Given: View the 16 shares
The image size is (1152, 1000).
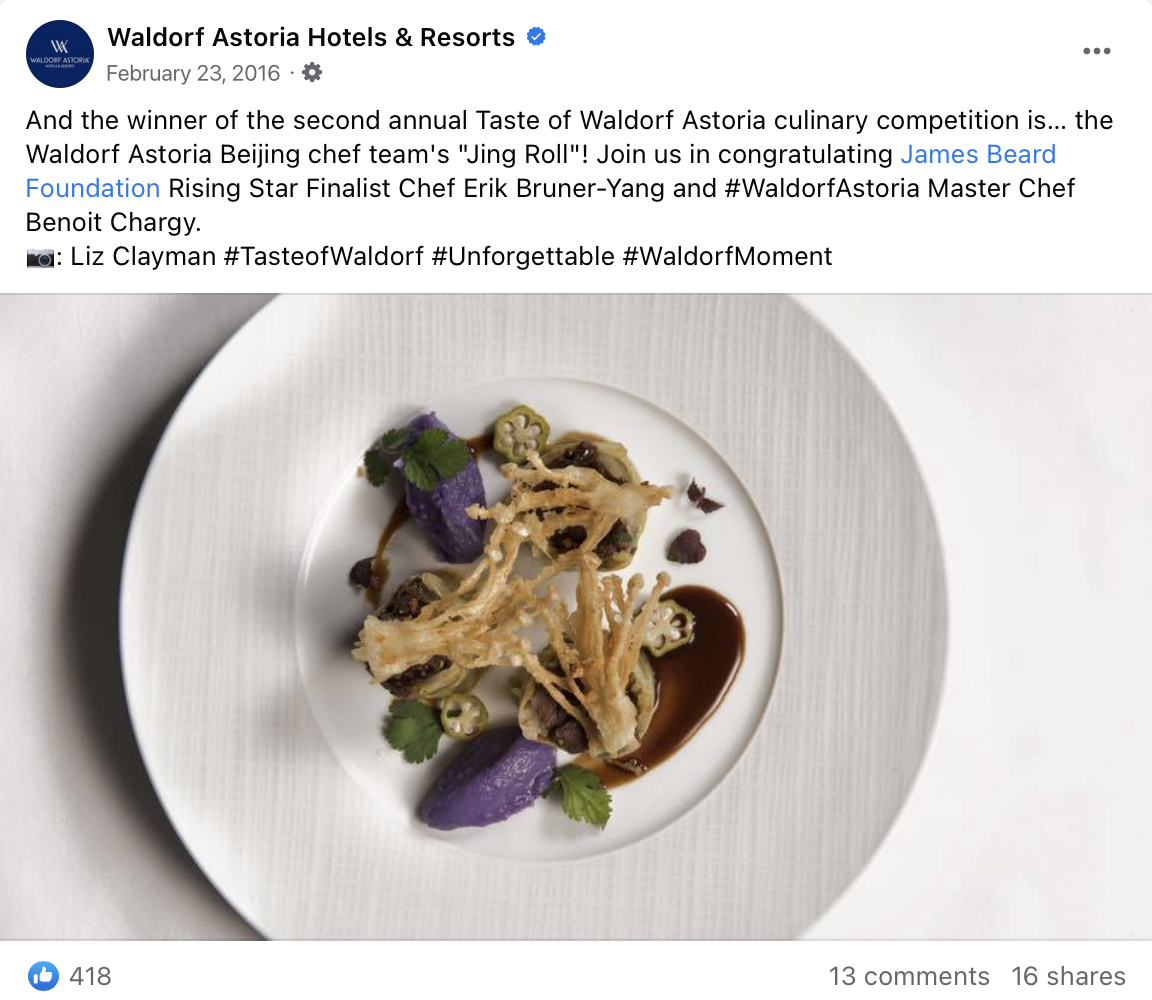Looking at the screenshot, I should pos(1068,976).
